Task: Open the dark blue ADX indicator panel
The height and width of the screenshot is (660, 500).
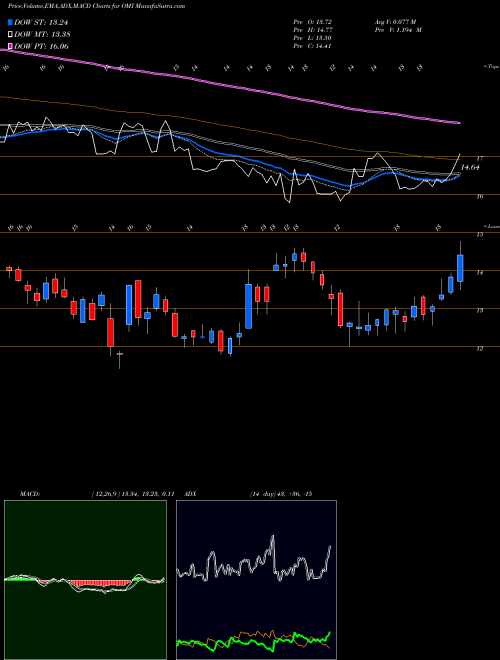Action: 256,580
